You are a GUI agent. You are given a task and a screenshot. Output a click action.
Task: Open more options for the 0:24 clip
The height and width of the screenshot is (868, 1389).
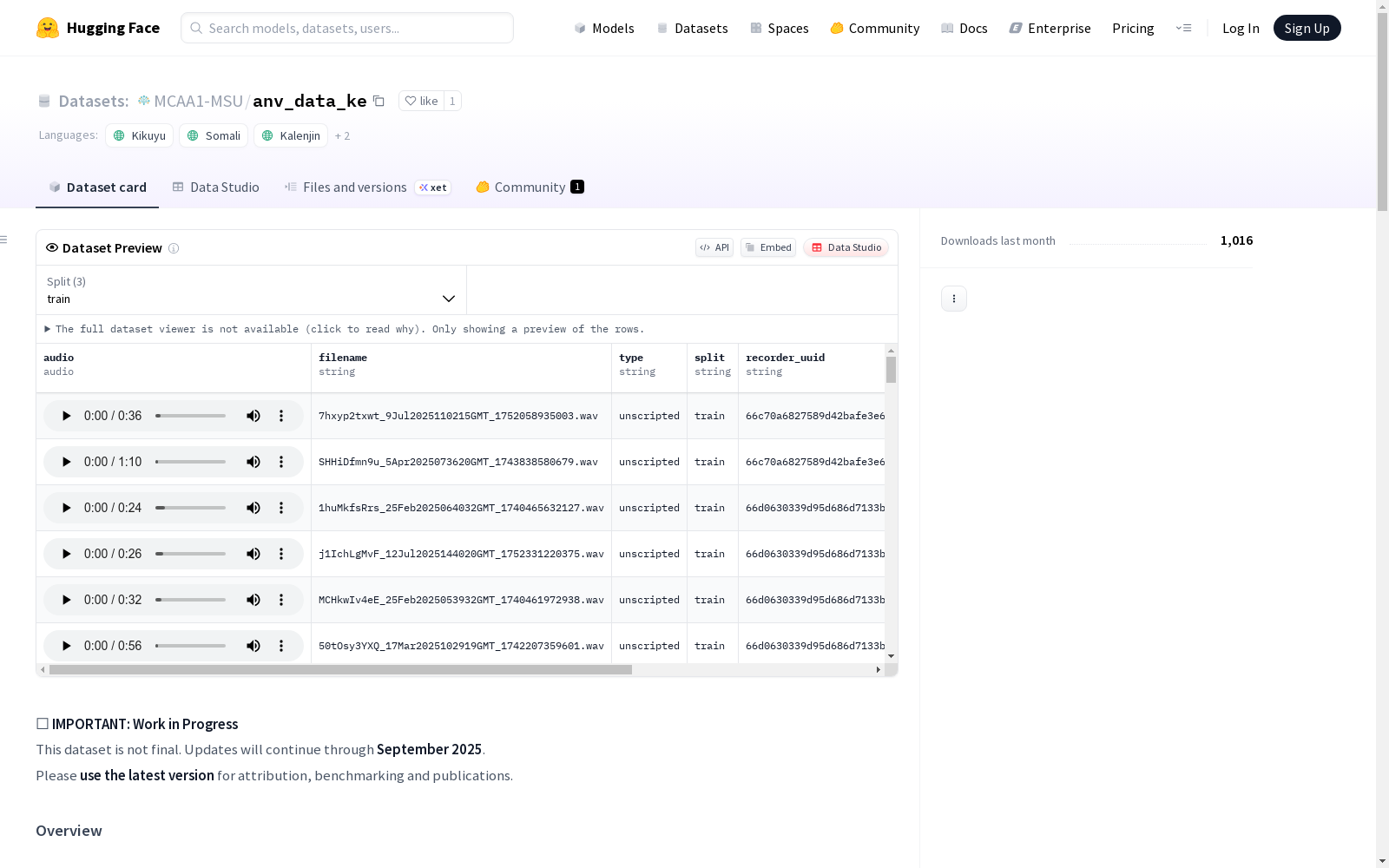click(281, 508)
